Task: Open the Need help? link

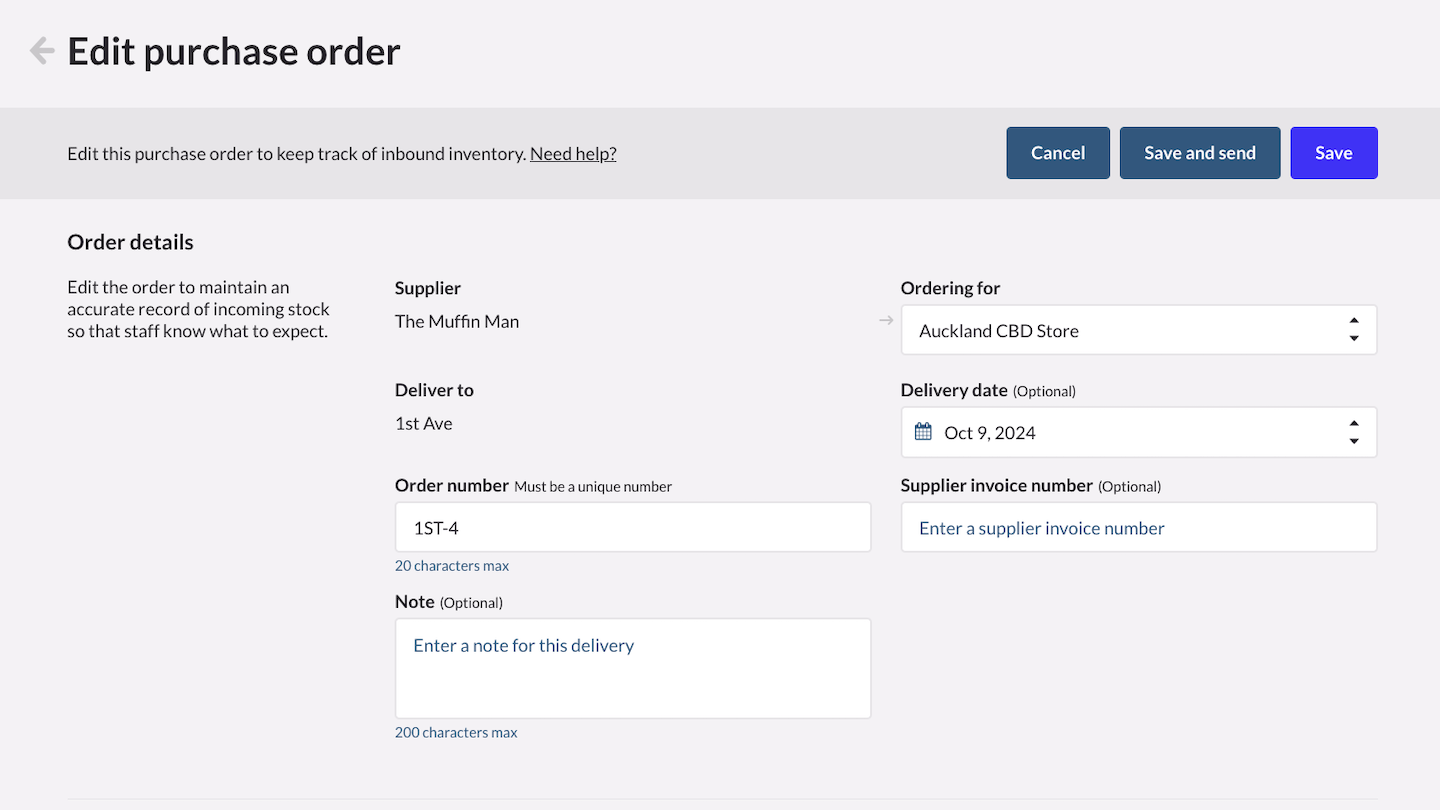Action: point(573,154)
